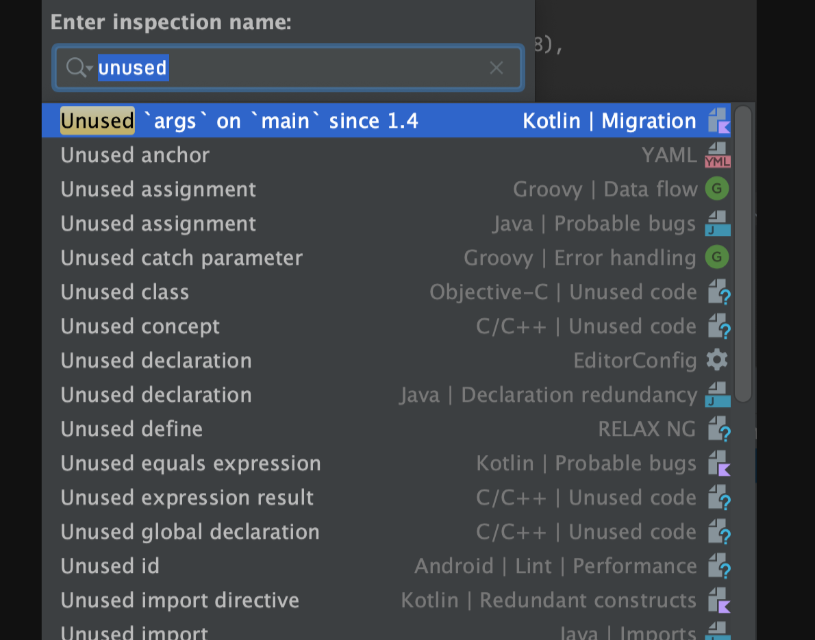Click the YAML file icon next to "Unused anchor"
815x640 pixels.
coord(718,155)
